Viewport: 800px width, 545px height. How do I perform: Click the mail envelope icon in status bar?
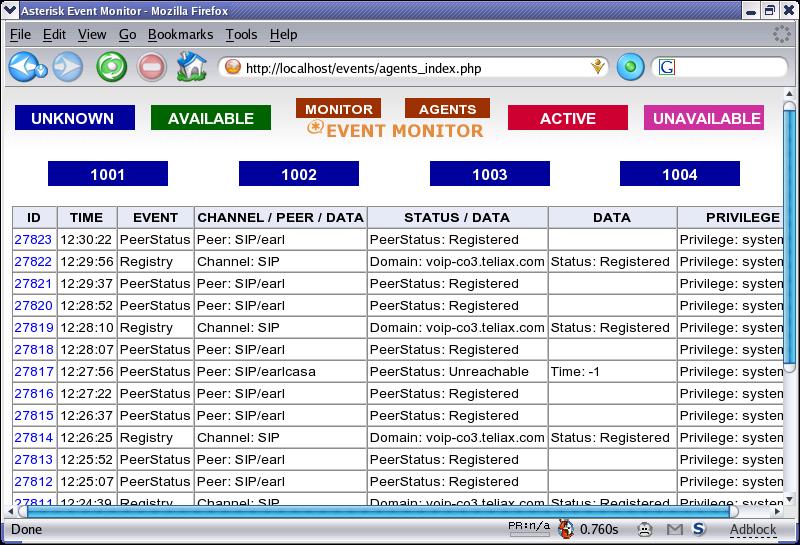pyautogui.click(x=675, y=529)
